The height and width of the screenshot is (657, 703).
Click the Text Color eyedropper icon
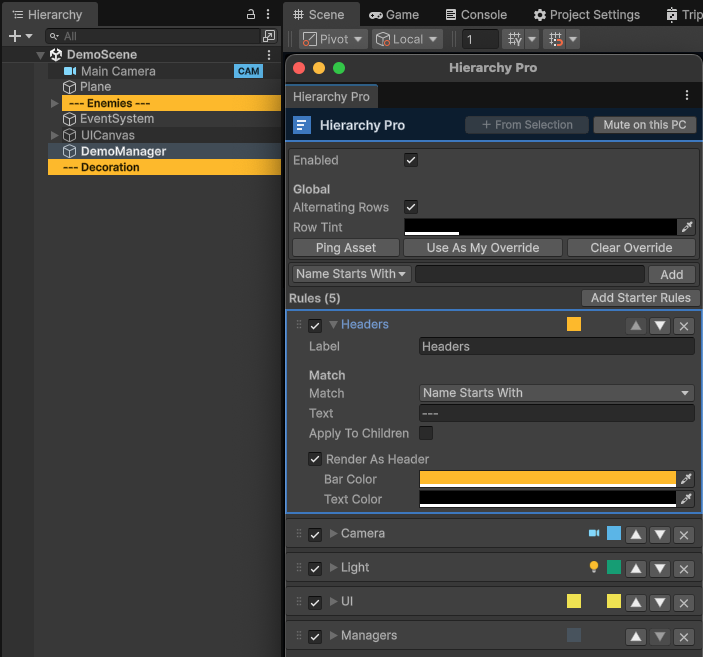click(686, 499)
